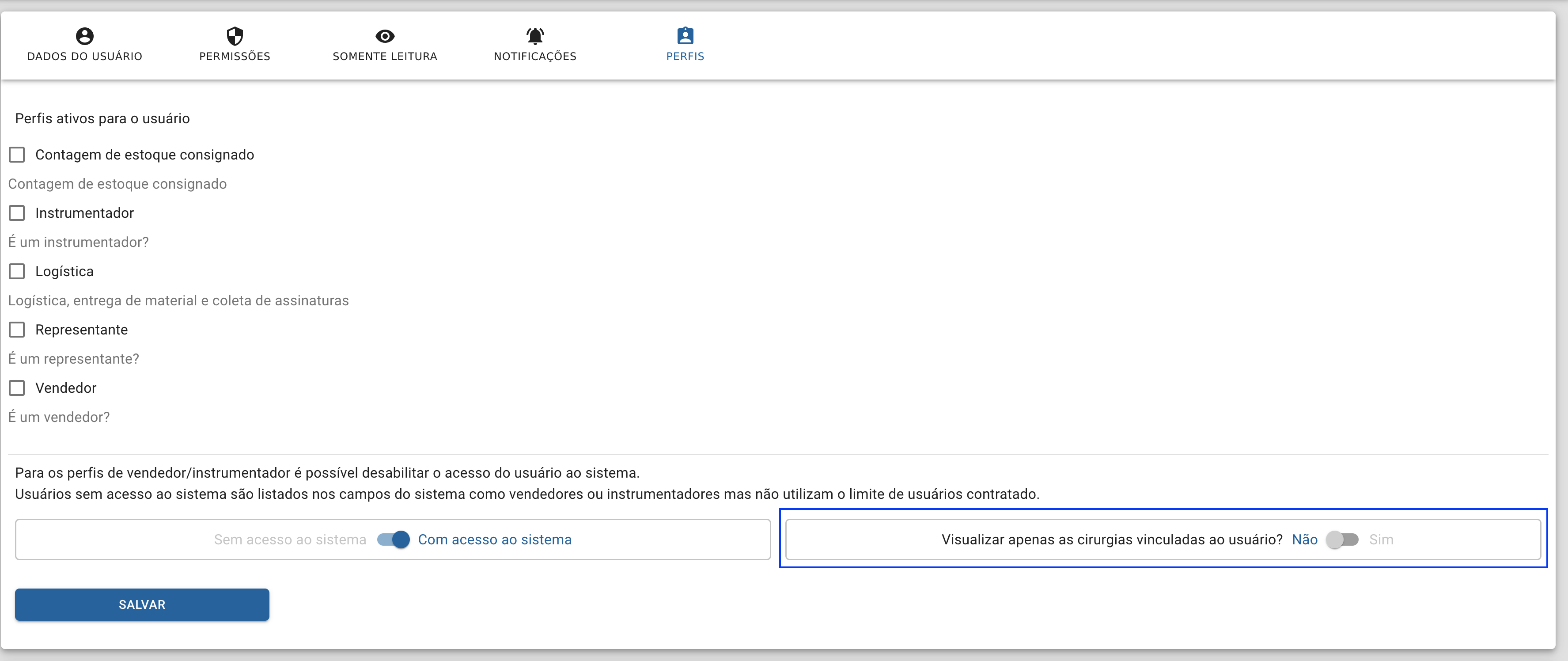1568x661 pixels.
Task: Enable the Instrumentador profile checkbox
Action: pos(17,213)
